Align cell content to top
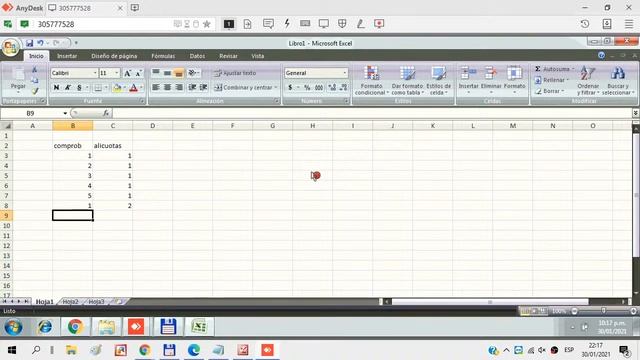This screenshot has width=640, height=360. point(156,73)
